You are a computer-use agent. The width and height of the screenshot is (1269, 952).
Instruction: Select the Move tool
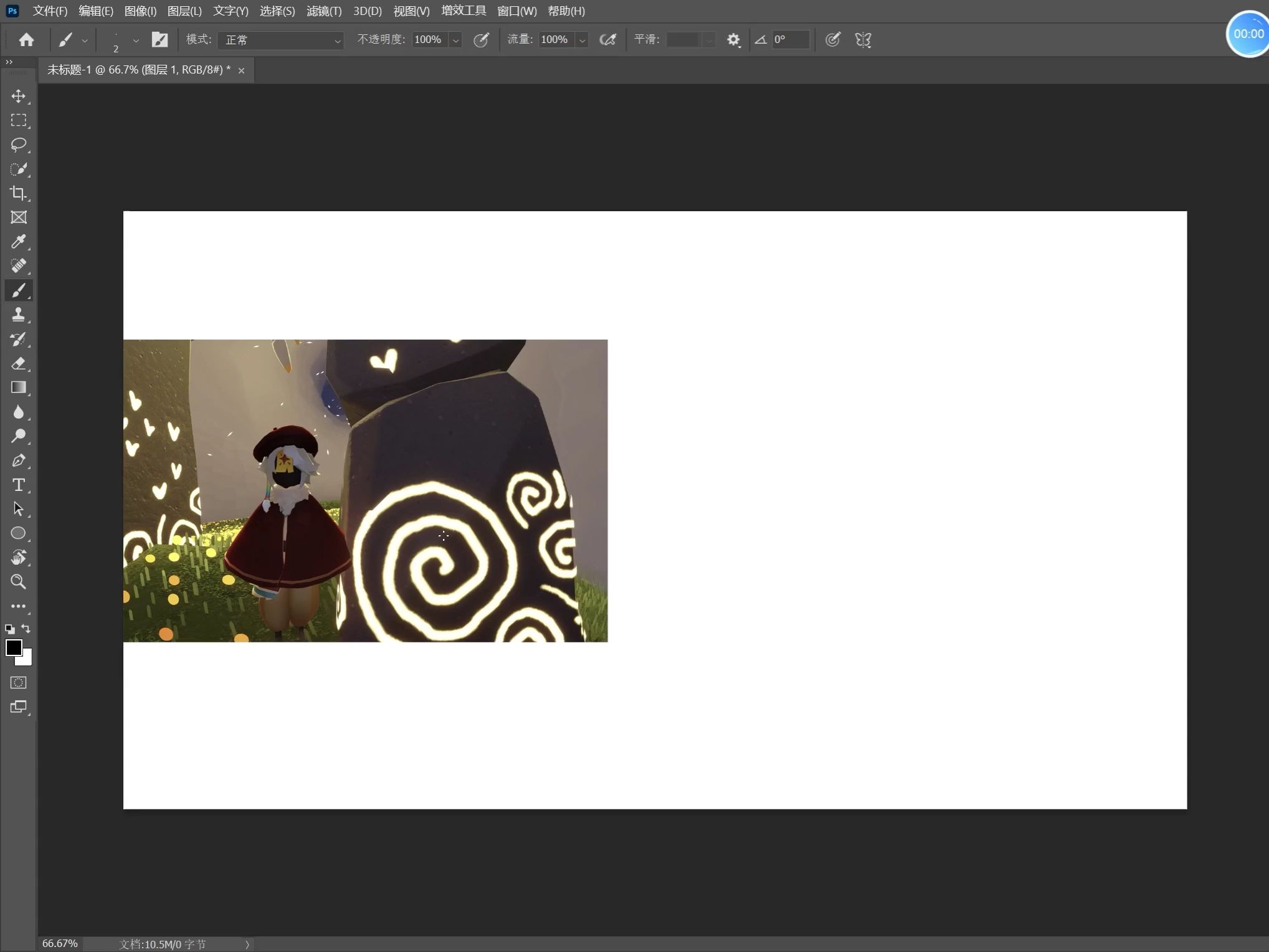tap(19, 96)
